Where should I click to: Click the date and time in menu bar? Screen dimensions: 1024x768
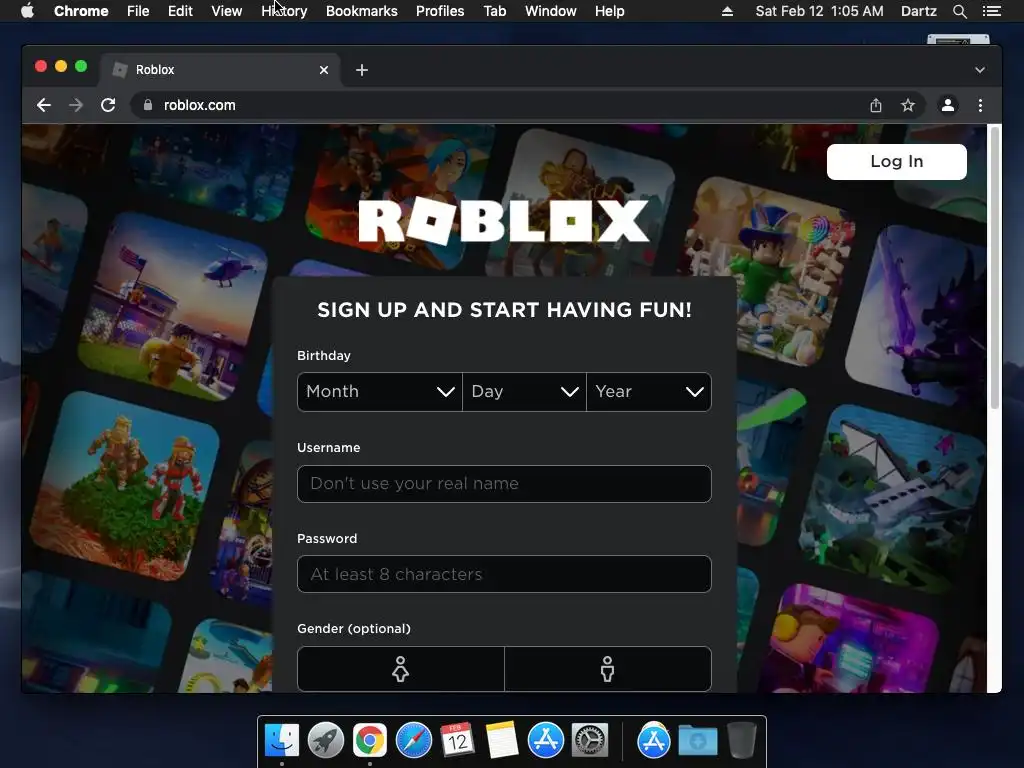tap(819, 11)
